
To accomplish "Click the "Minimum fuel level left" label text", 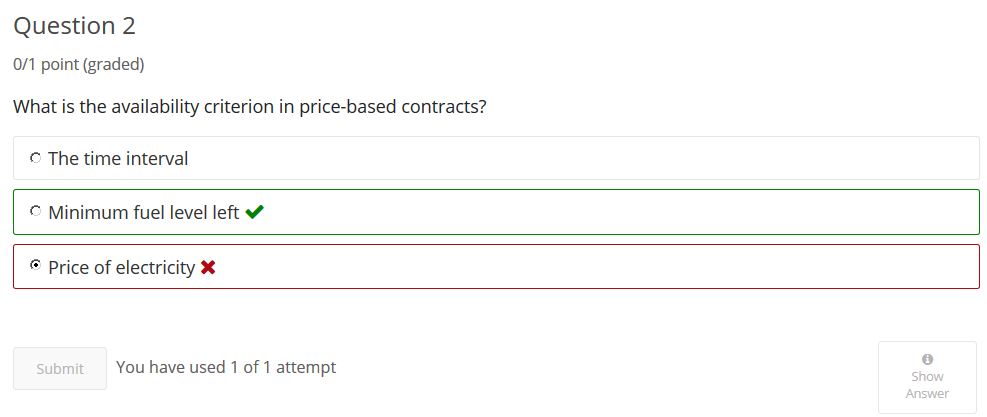I will 144,213.
